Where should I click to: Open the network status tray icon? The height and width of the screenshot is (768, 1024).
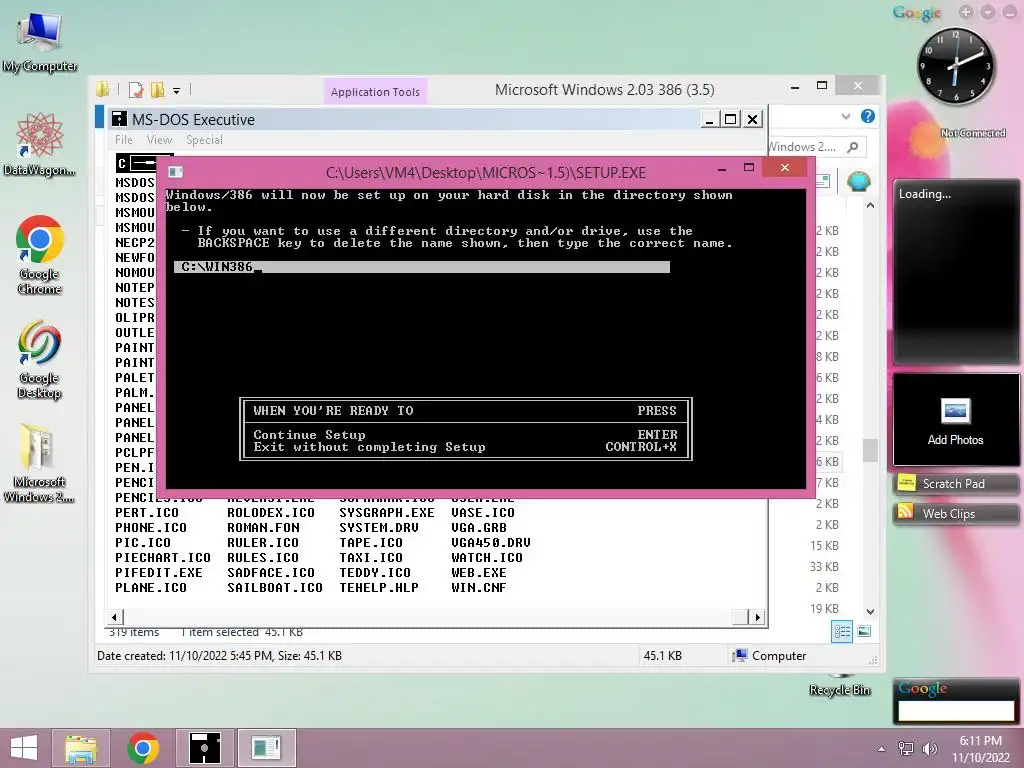click(906, 749)
